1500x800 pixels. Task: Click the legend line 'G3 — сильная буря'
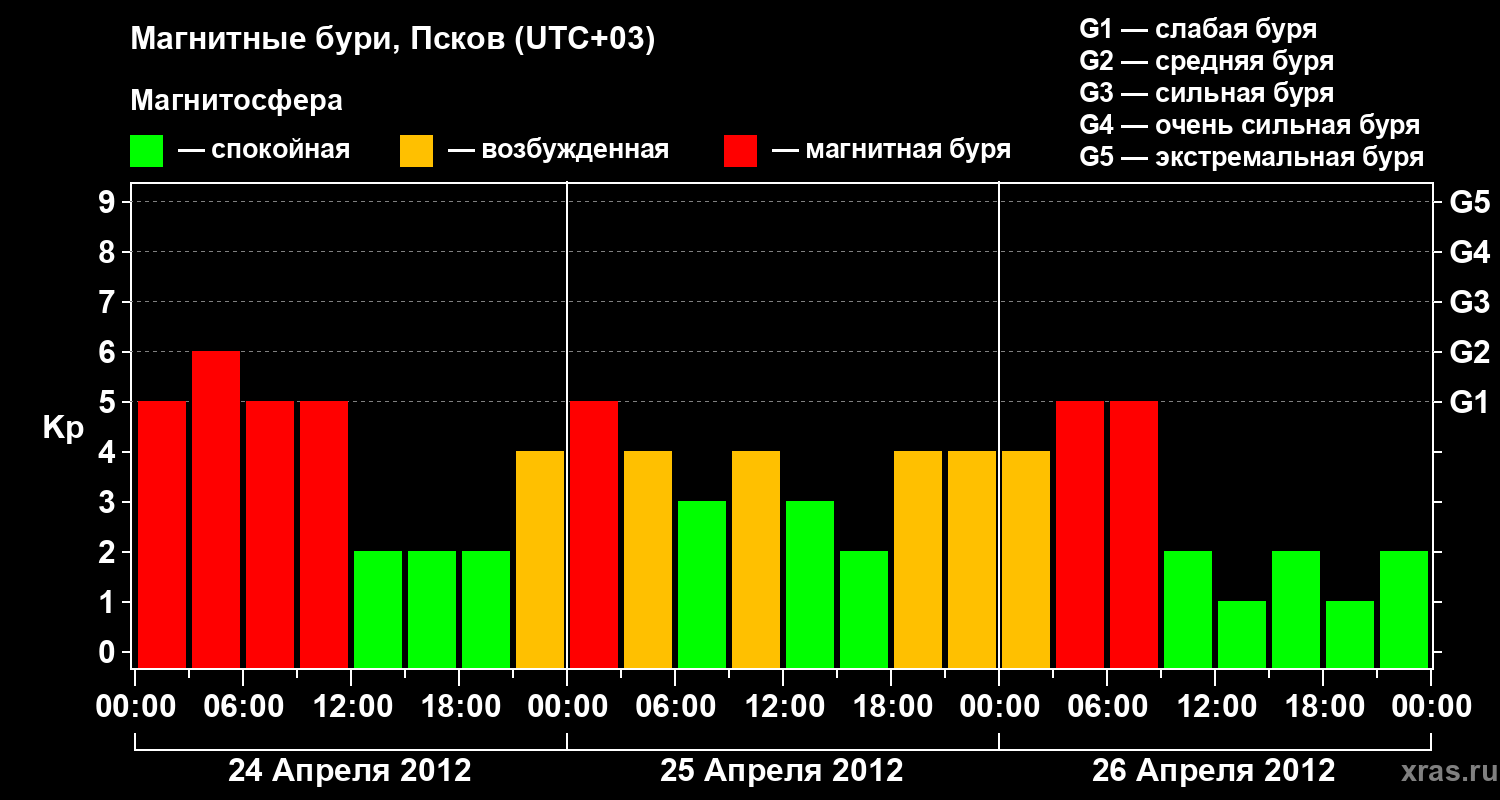[x=1206, y=93]
